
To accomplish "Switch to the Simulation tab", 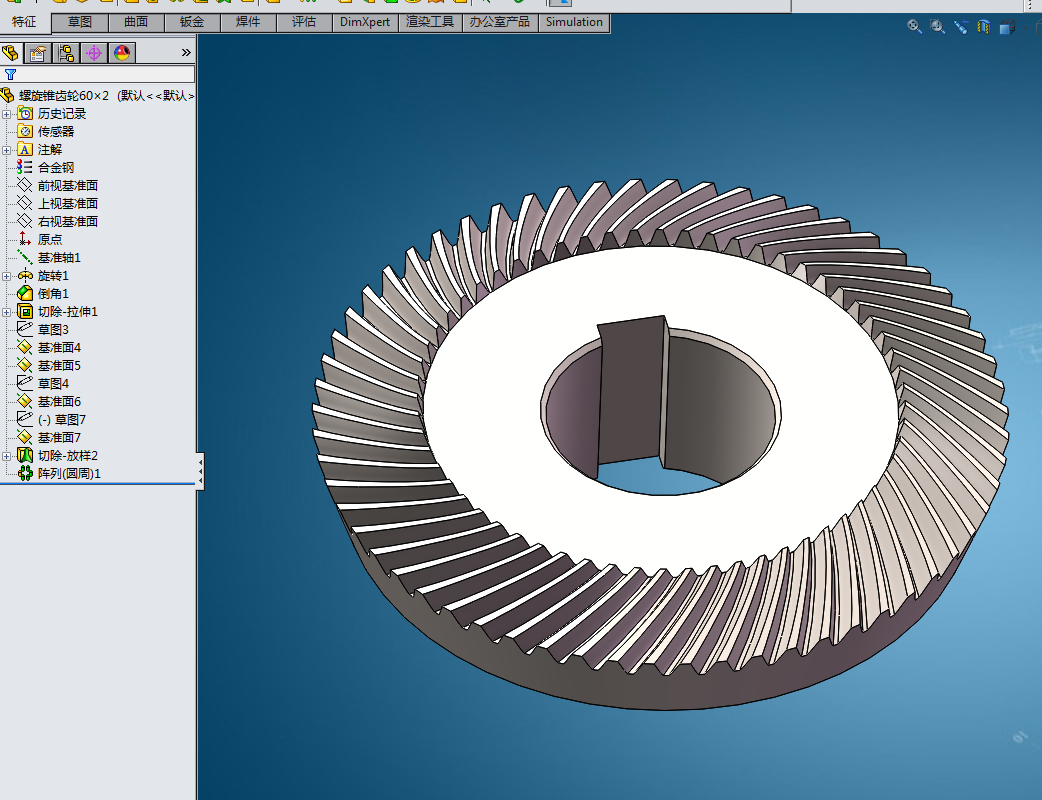I will click(574, 22).
